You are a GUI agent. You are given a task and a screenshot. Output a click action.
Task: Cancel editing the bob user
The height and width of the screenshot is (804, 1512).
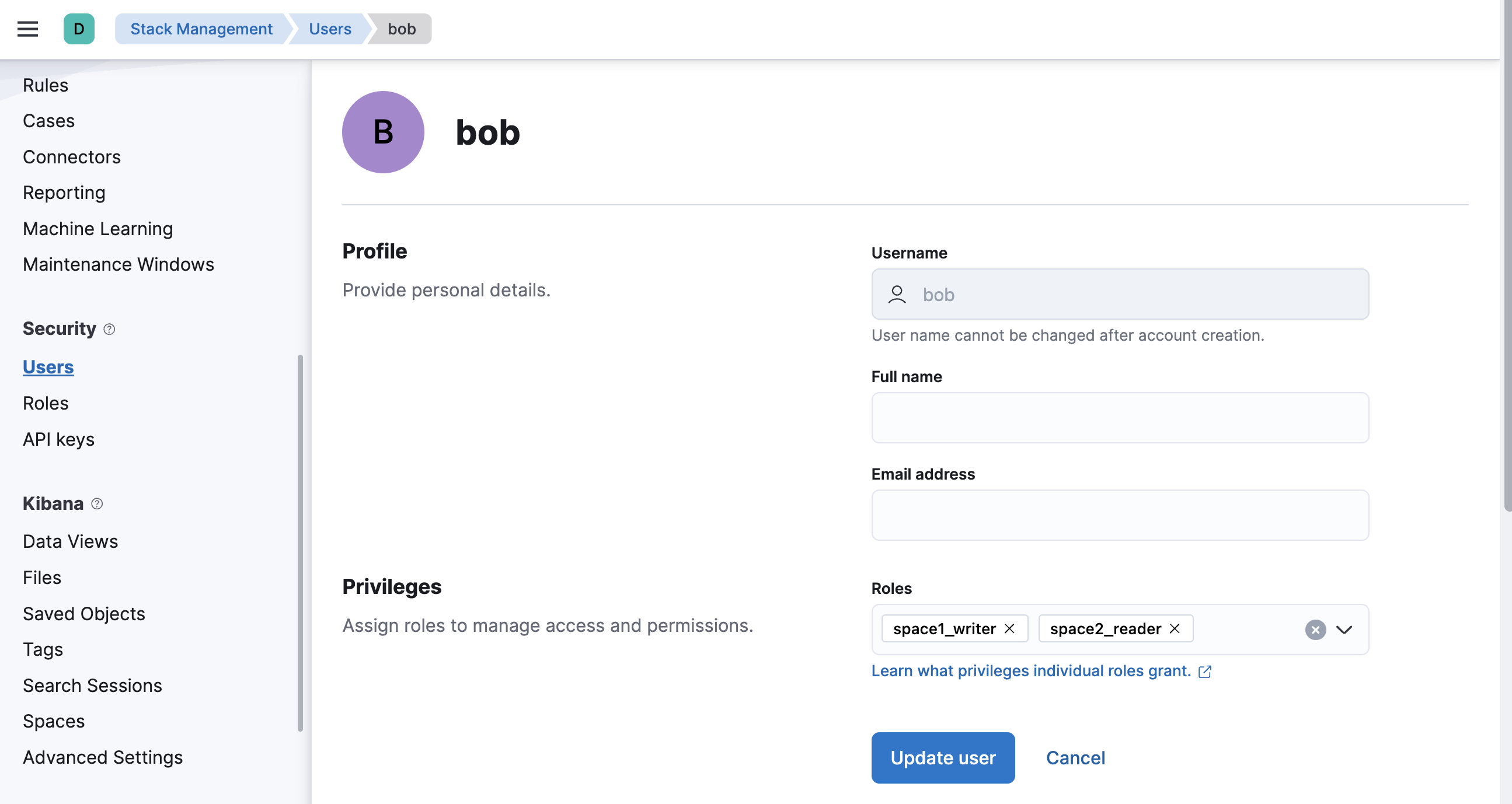coord(1075,758)
